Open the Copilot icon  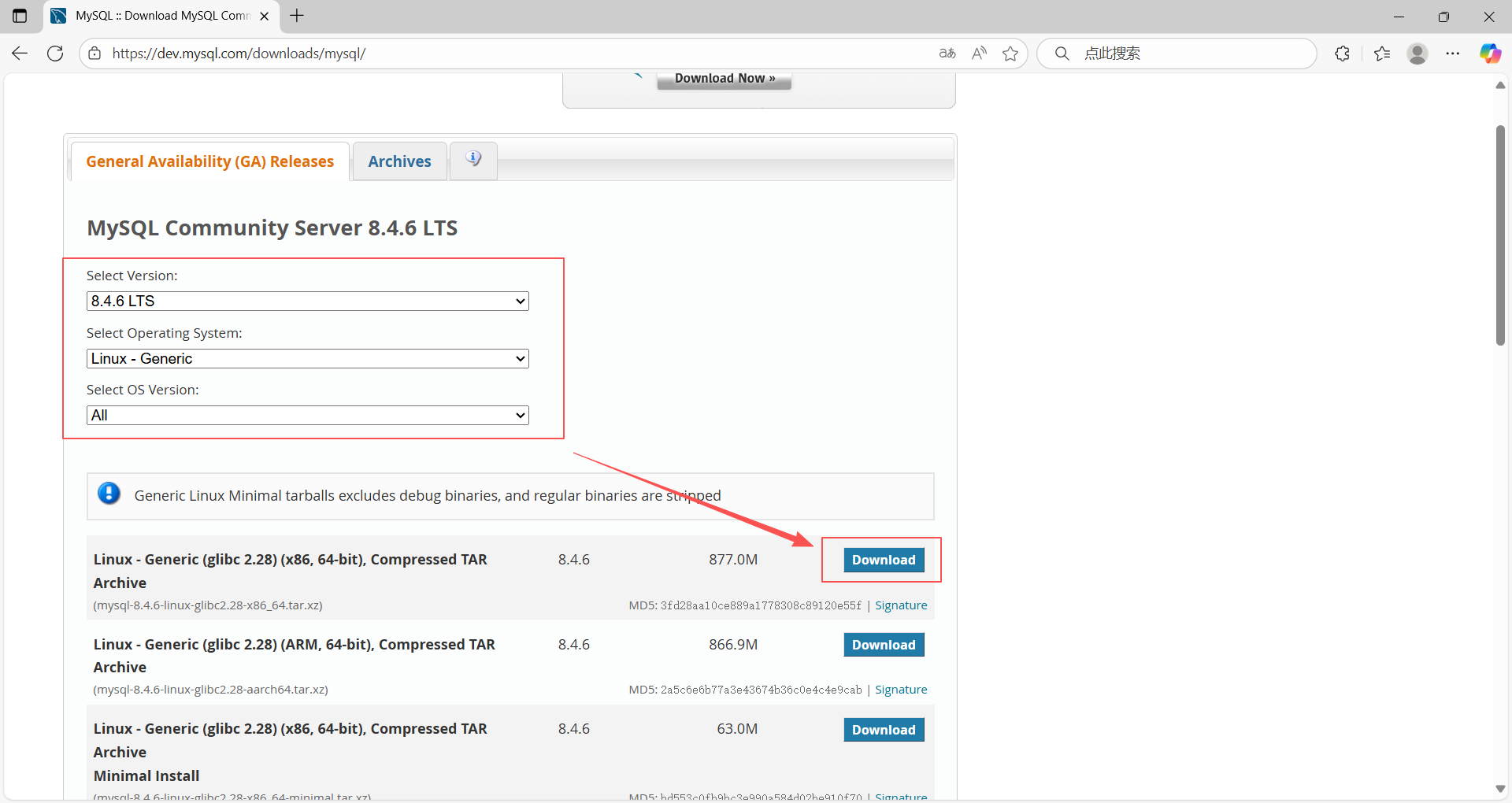(x=1490, y=54)
